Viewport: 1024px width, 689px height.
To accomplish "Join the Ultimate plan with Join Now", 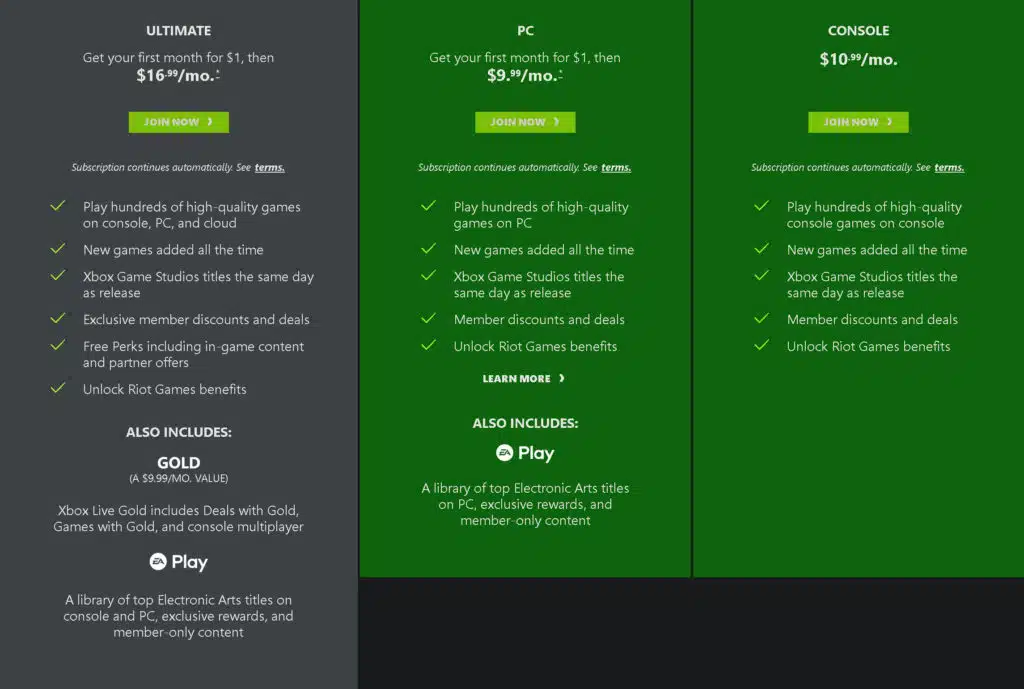I will coord(178,122).
